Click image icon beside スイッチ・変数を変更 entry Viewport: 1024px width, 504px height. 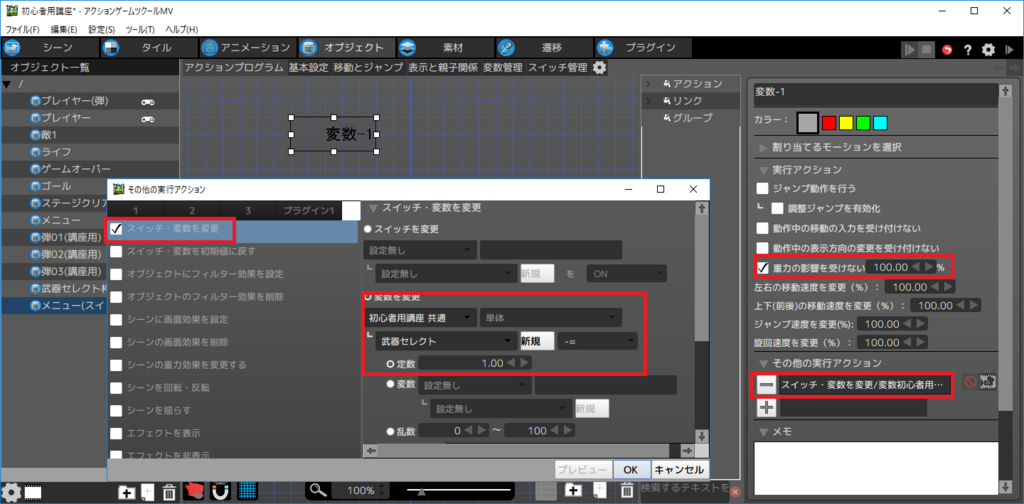[987, 383]
